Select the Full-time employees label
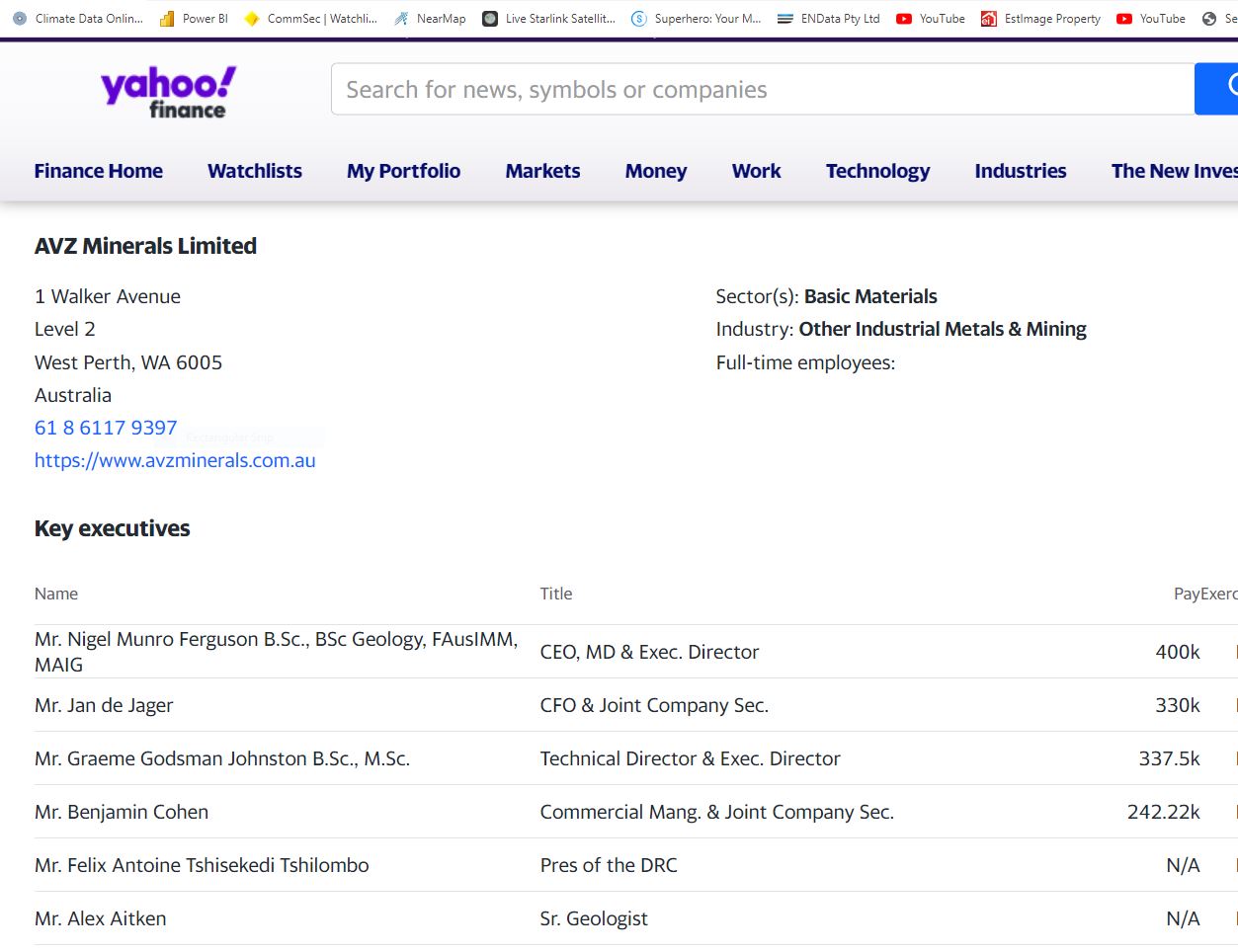 tap(805, 362)
